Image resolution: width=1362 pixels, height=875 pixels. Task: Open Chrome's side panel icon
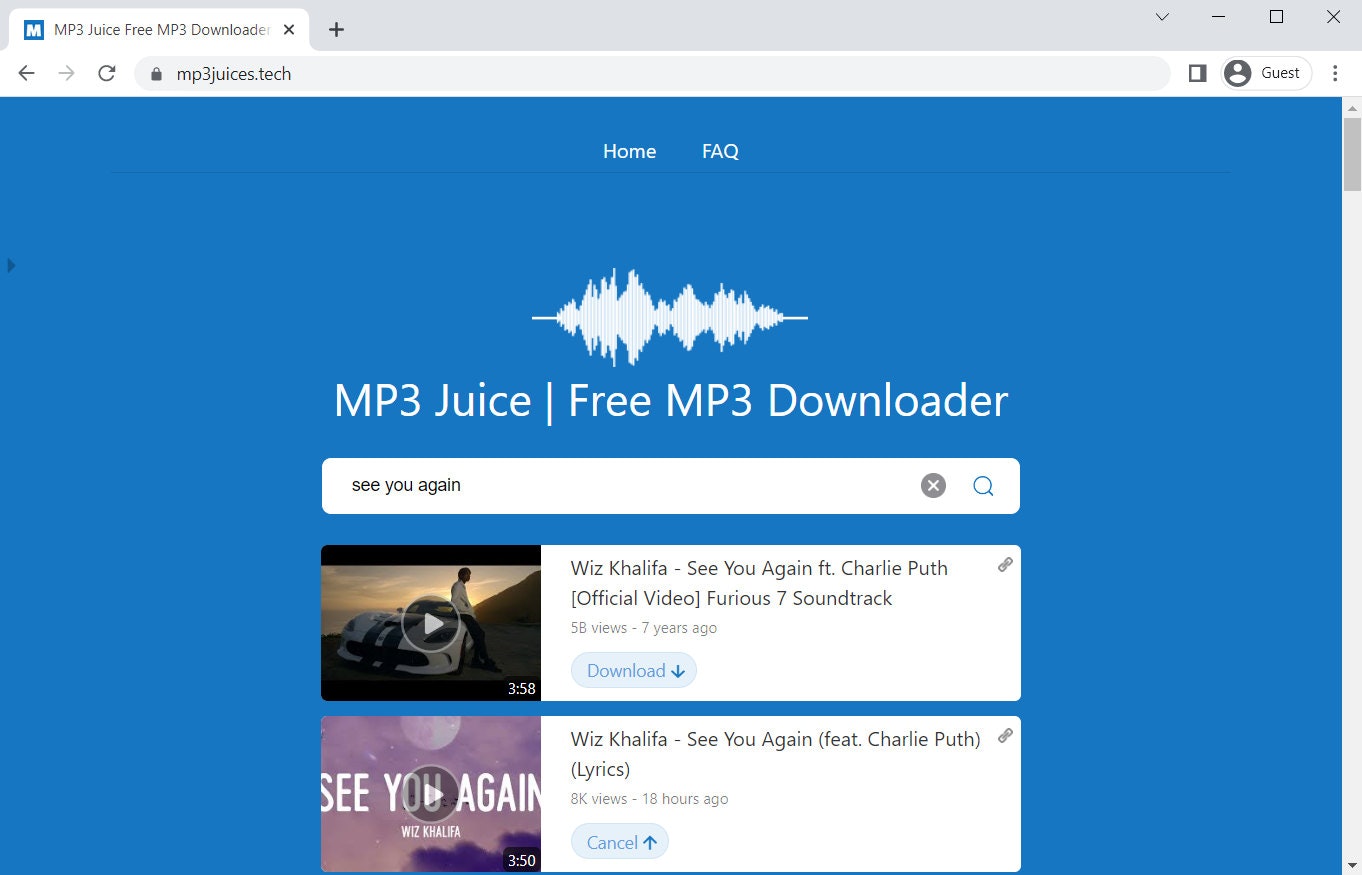pos(1196,73)
